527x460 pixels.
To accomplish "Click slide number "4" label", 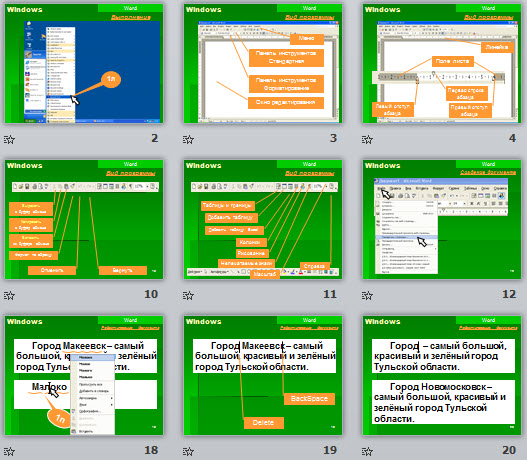I will tap(512, 138).
